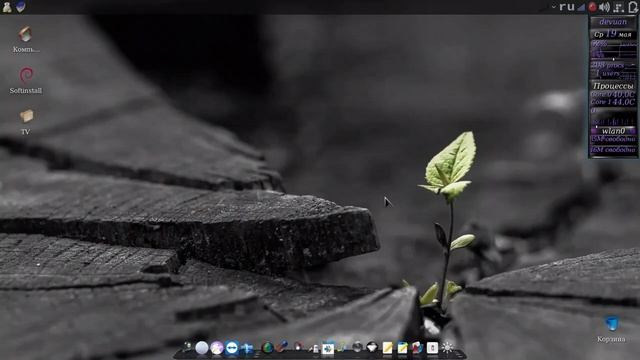Click the pink round dock icon

tap(217, 348)
